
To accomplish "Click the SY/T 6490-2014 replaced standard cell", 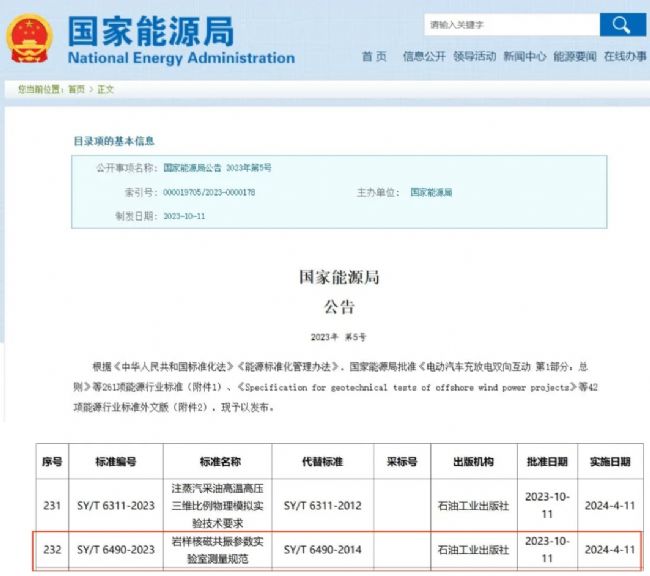I will tap(320, 549).
